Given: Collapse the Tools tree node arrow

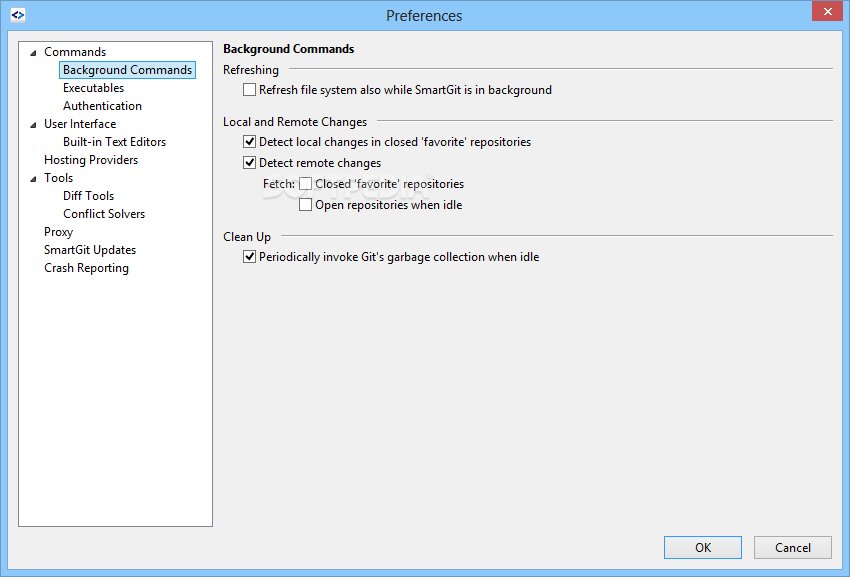Looking at the screenshot, I should [33, 178].
